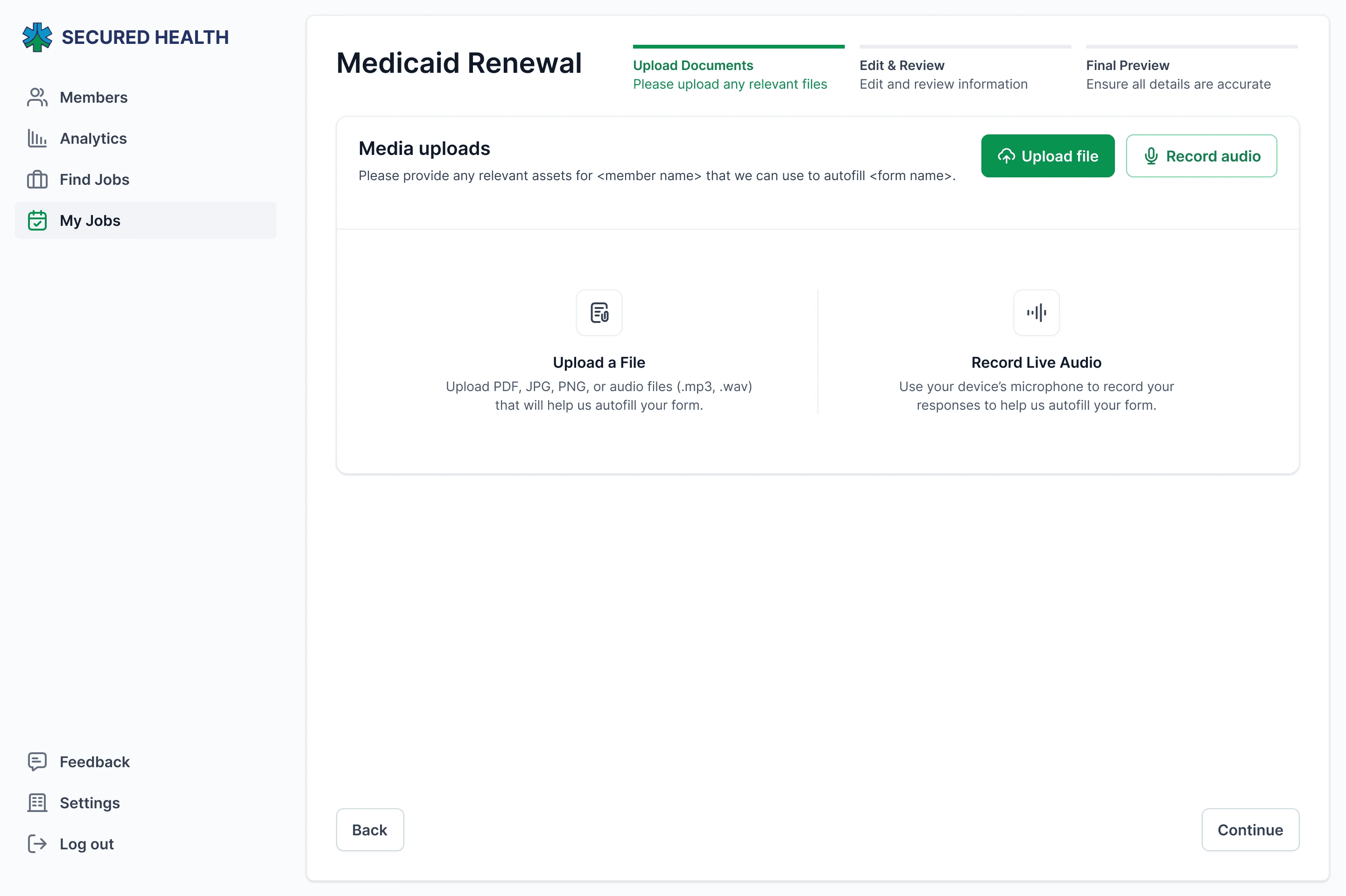Click the Settings sidebar icon
1346x896 pixels.
(x=37, y=803)
